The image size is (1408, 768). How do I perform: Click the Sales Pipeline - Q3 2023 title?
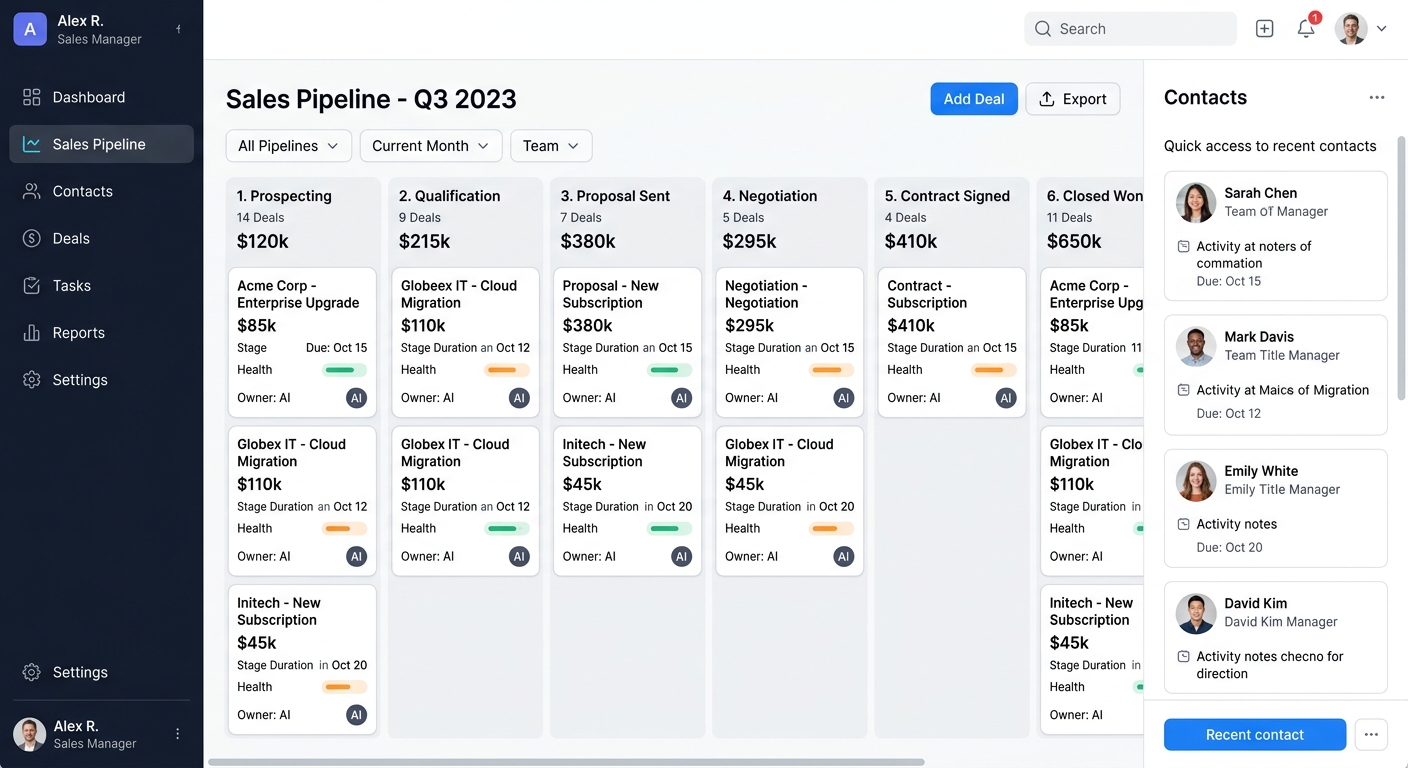point(371,99)
